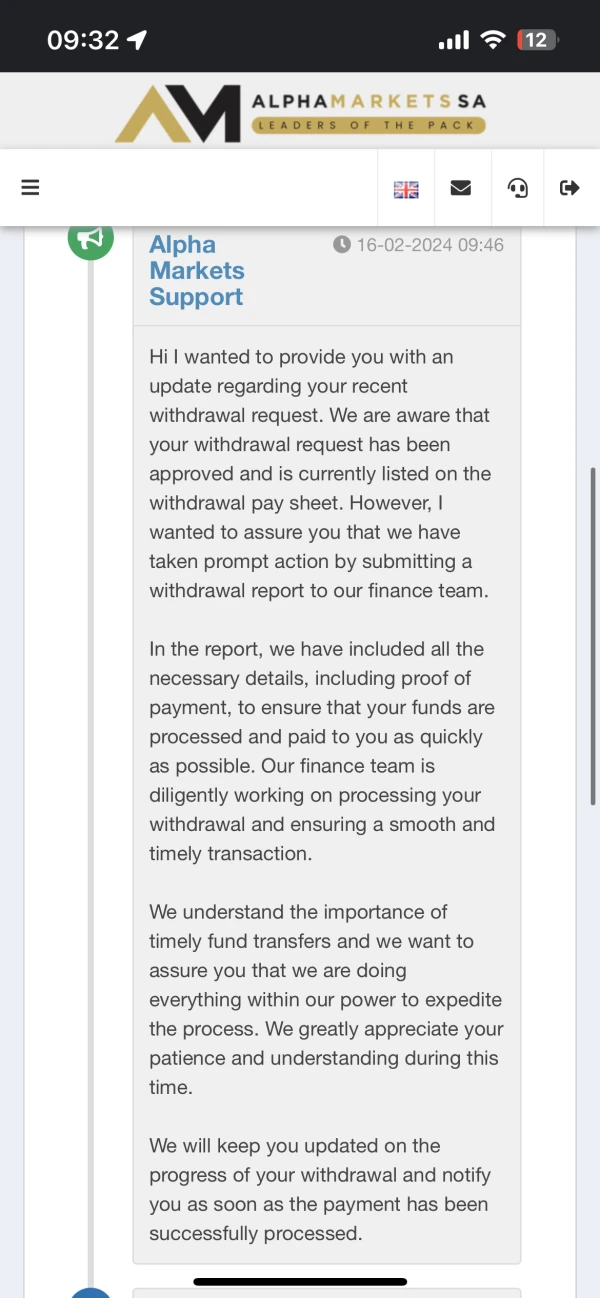Tap the home indicator bar at bottom
This screenshot has width=600, height=1298.
pyautogui.click(x=300, y=1281)
